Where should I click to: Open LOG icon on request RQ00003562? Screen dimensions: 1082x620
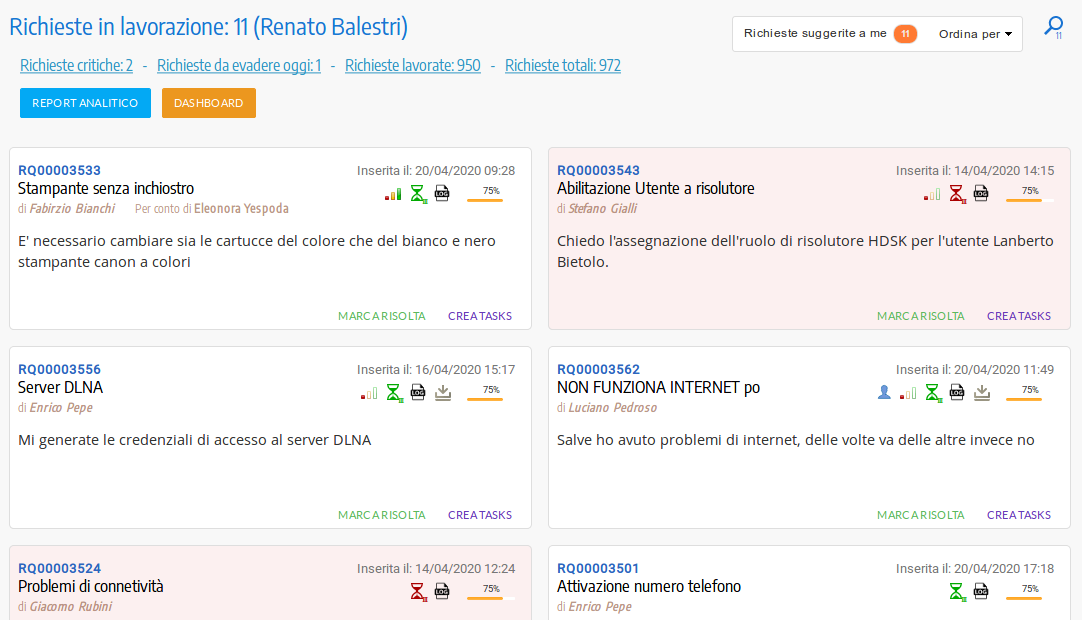(x=957, y=393)
